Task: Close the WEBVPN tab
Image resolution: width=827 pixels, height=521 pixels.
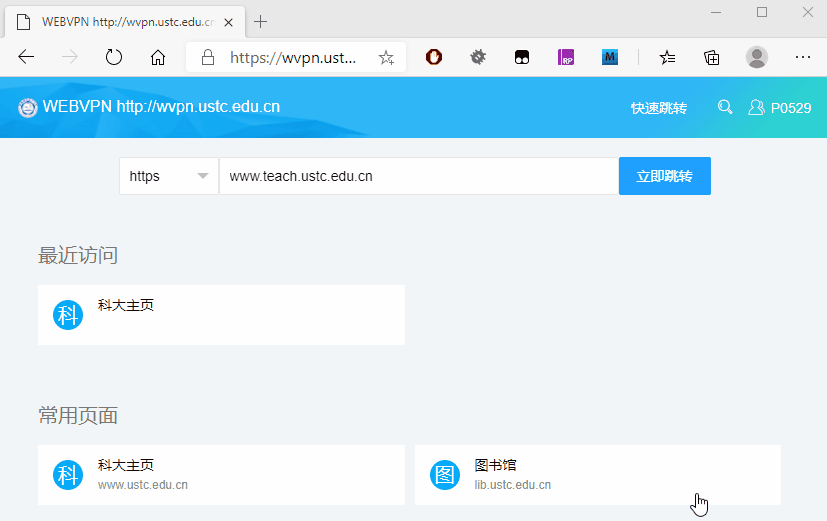Action: [228, 22]
